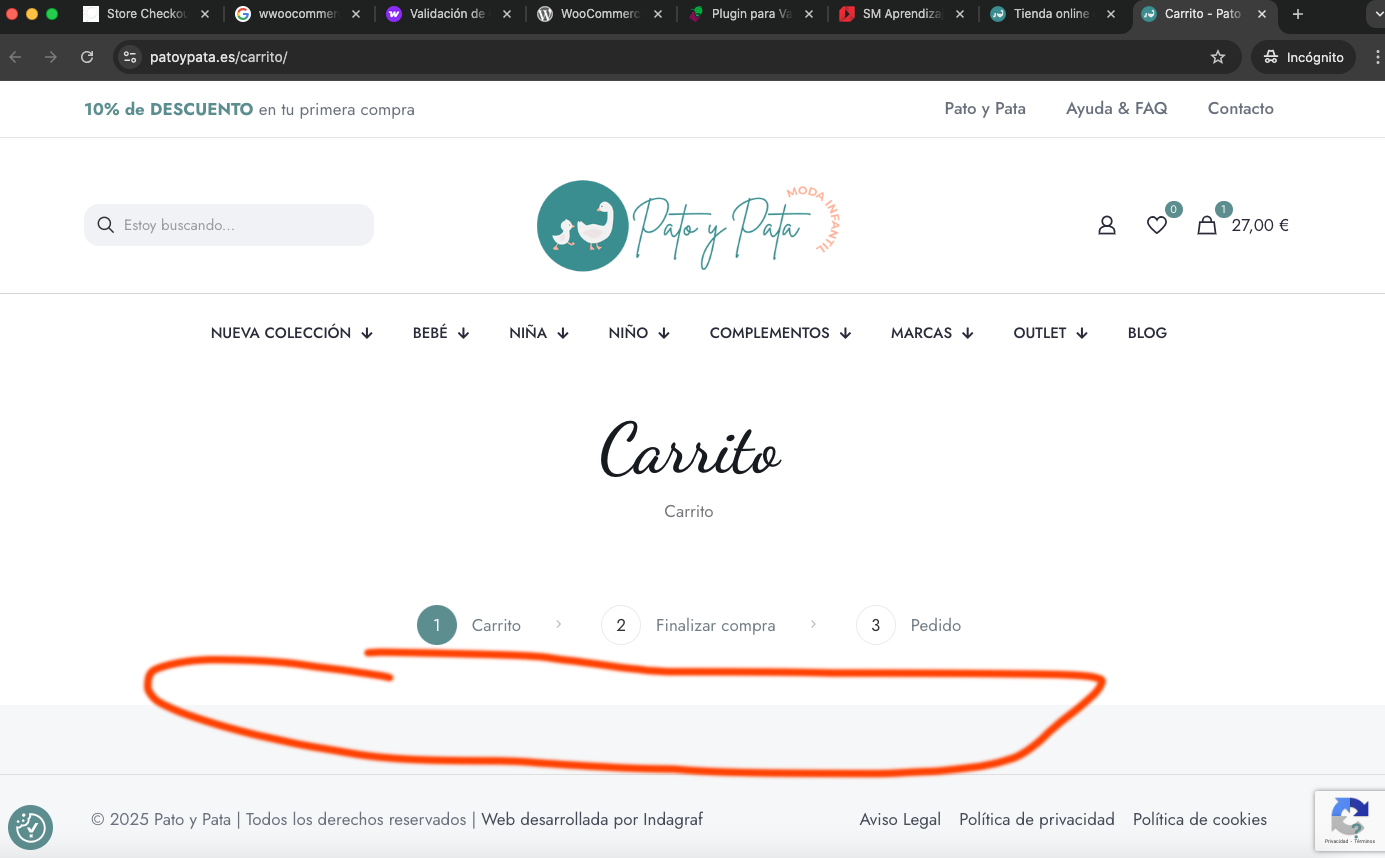The height and width of the screenshot is (858, 1385).
Task: Switch to the Tienda online tab
Action: [1051, 14]
